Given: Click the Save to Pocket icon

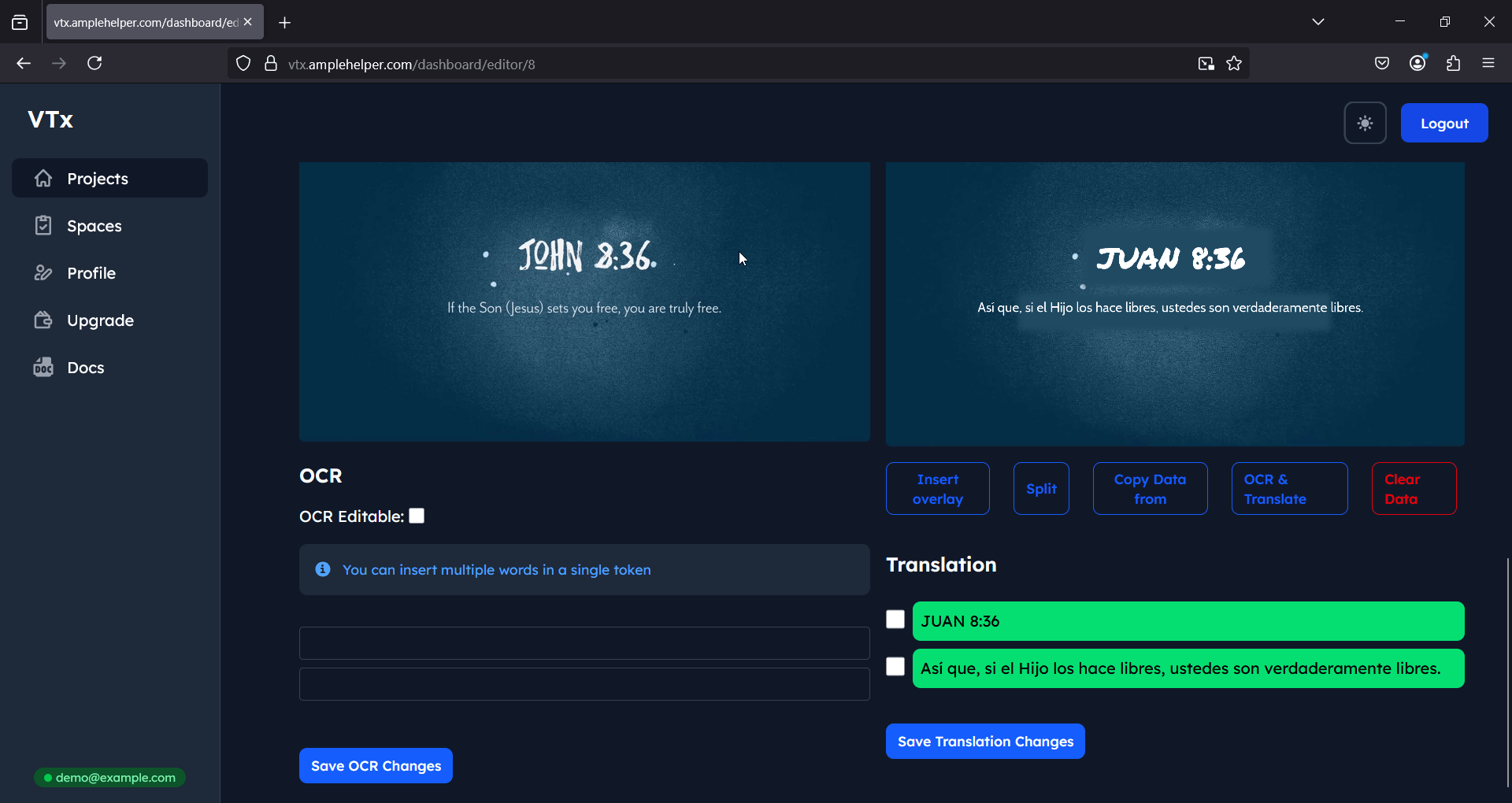Looking at the screenshot, I should coord(1381,64).
